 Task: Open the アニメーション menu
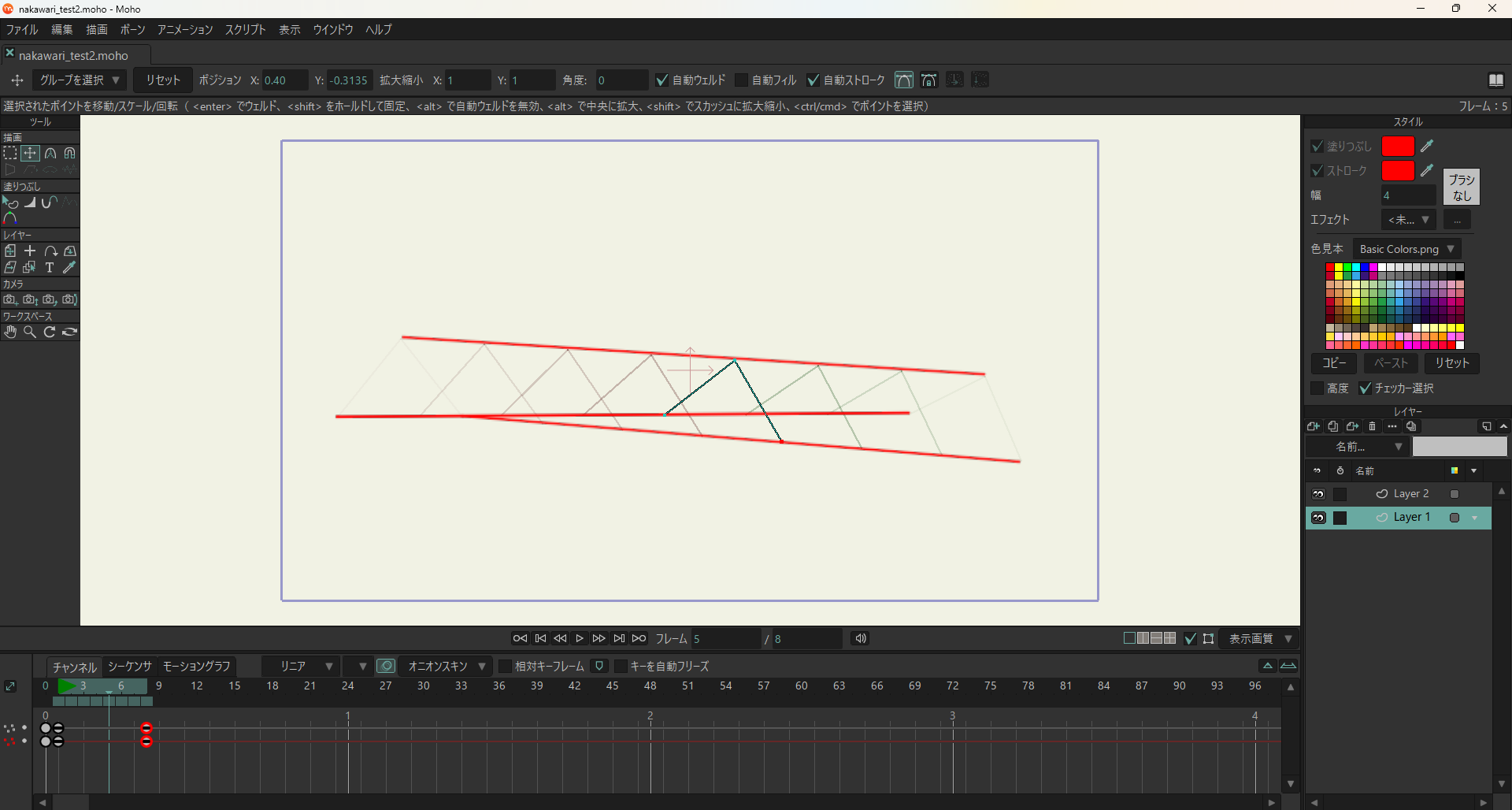click(185, 30)
